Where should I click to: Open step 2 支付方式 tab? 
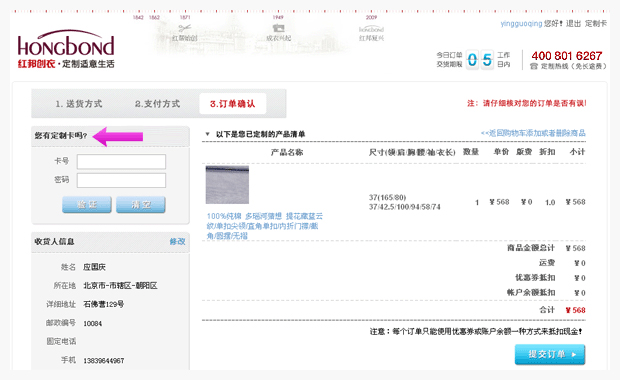[157, 104]
